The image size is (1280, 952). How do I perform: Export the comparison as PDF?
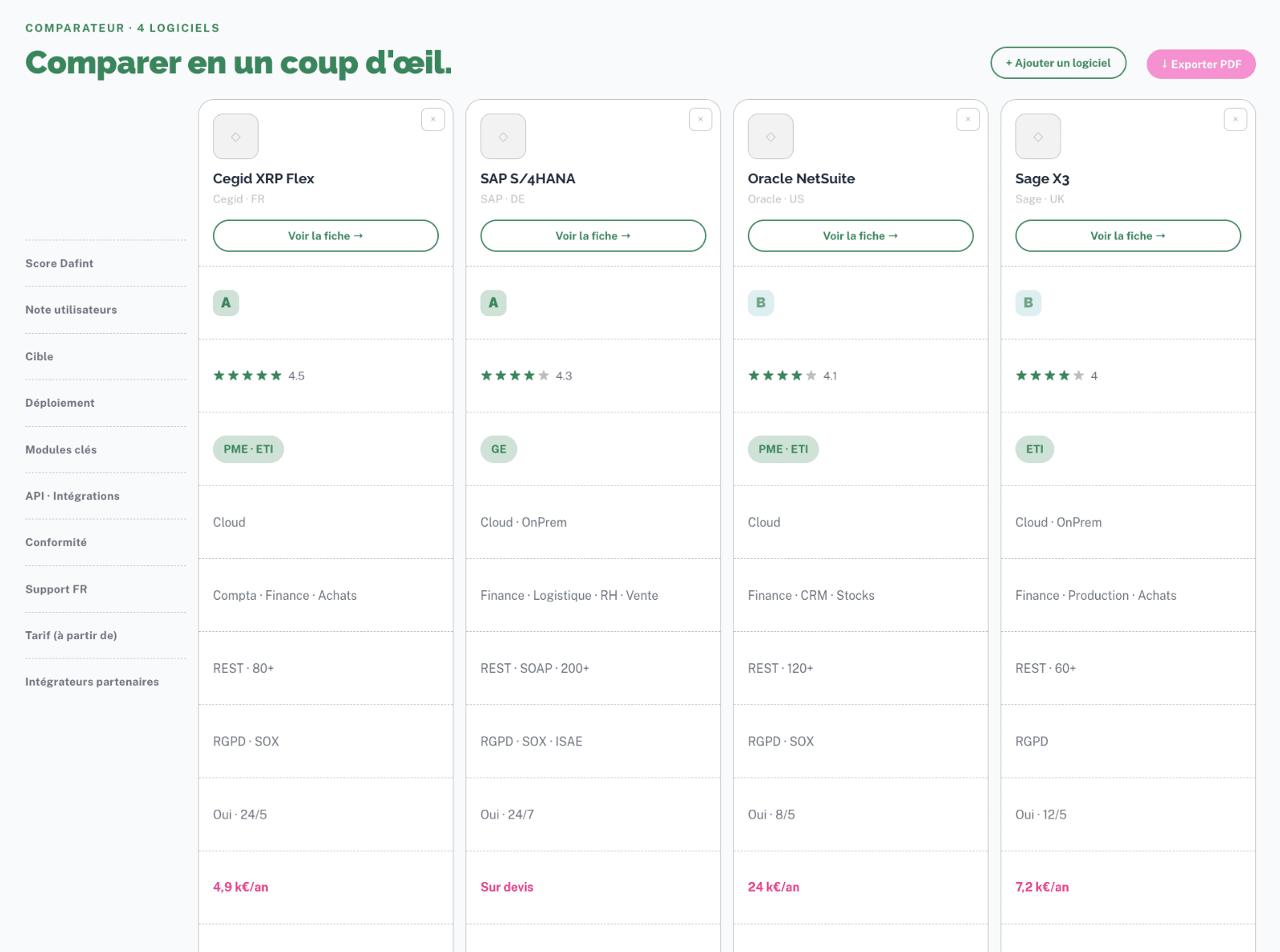tap(1201, 64)
